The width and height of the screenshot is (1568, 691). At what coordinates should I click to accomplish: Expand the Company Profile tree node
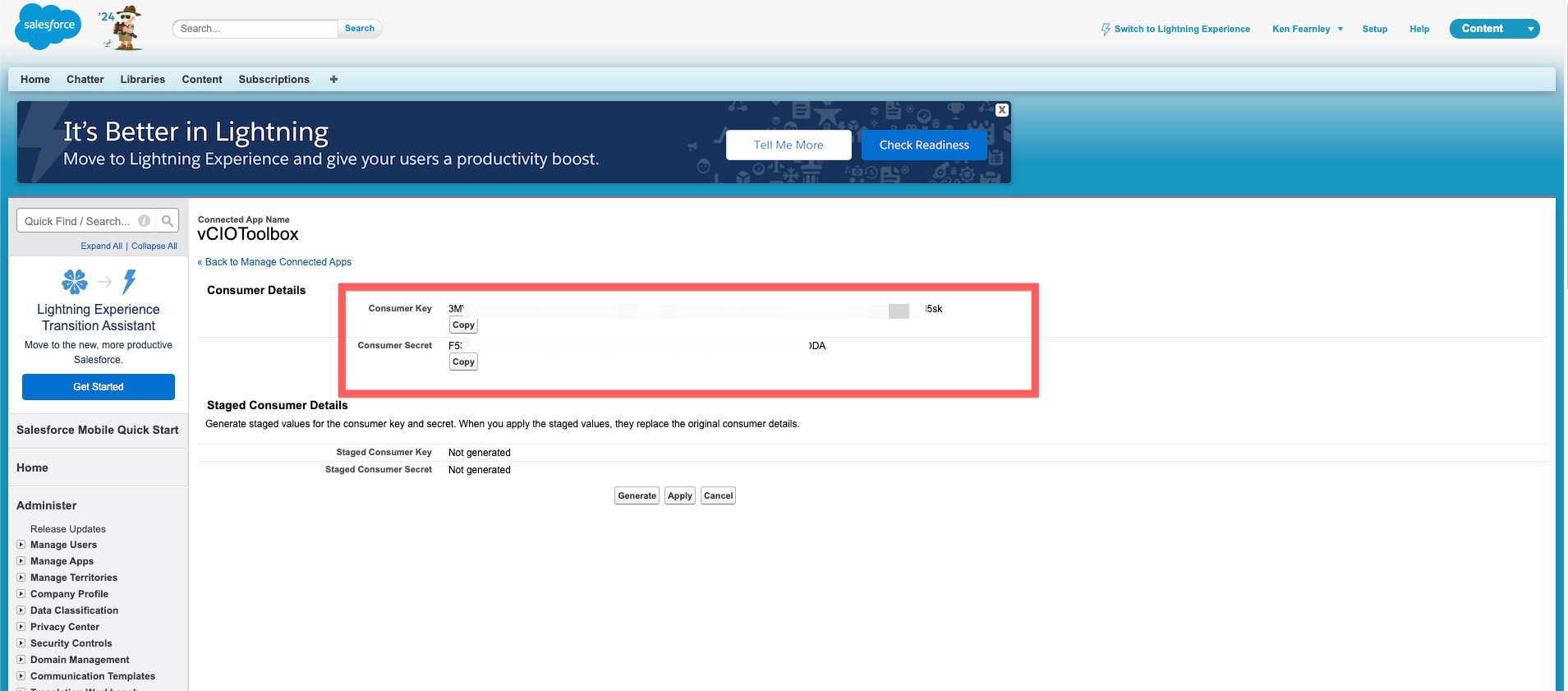[x=21, y=593]
